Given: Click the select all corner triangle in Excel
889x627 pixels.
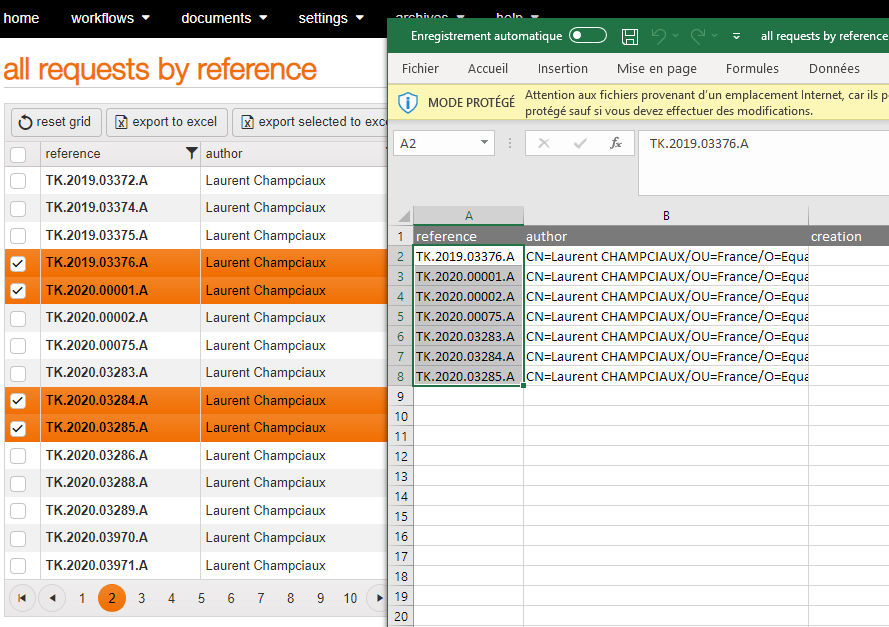Looking at the screenshot, I should click(x=403, y=216).
